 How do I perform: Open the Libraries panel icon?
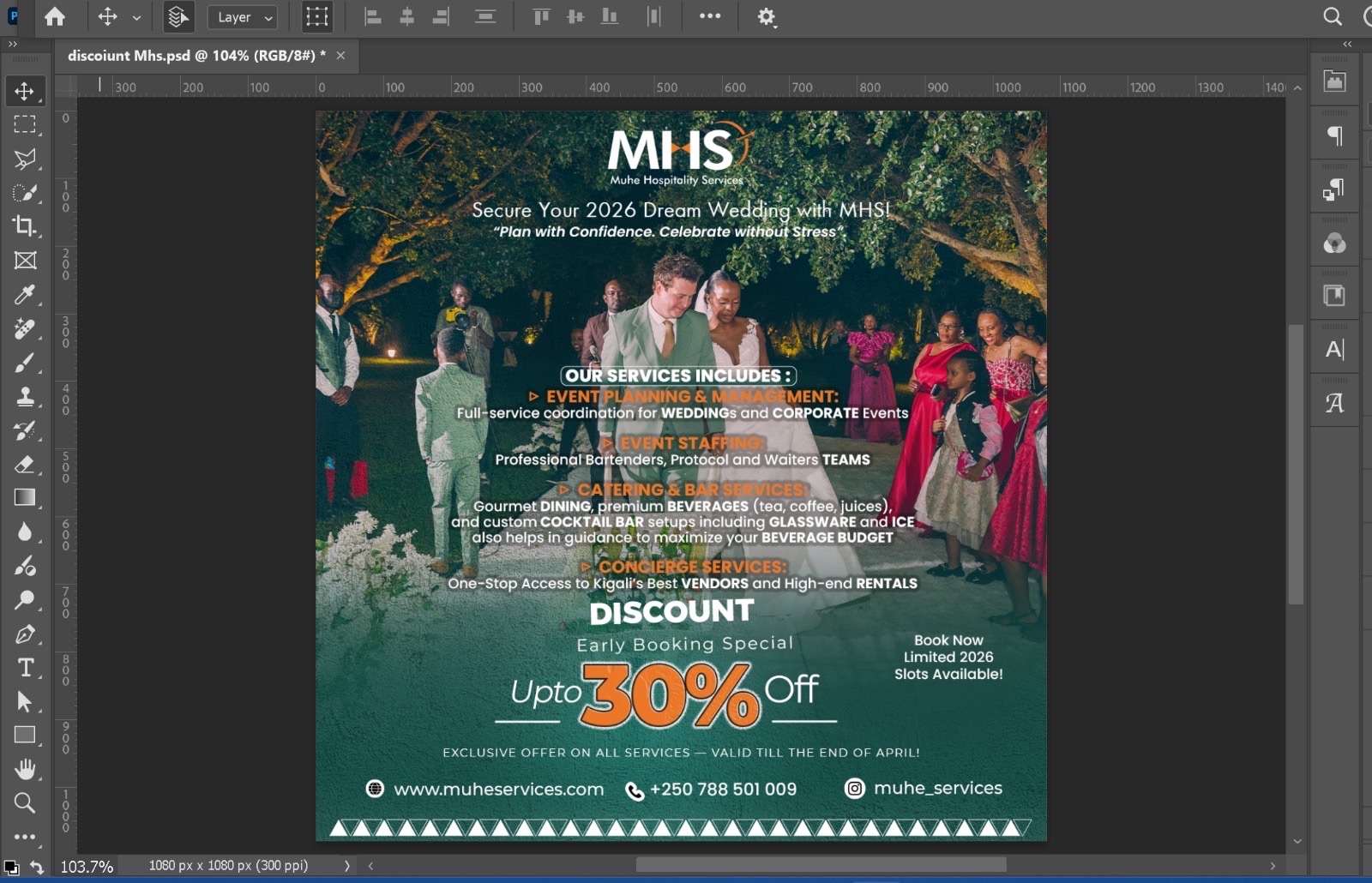tap(1334, 296)
